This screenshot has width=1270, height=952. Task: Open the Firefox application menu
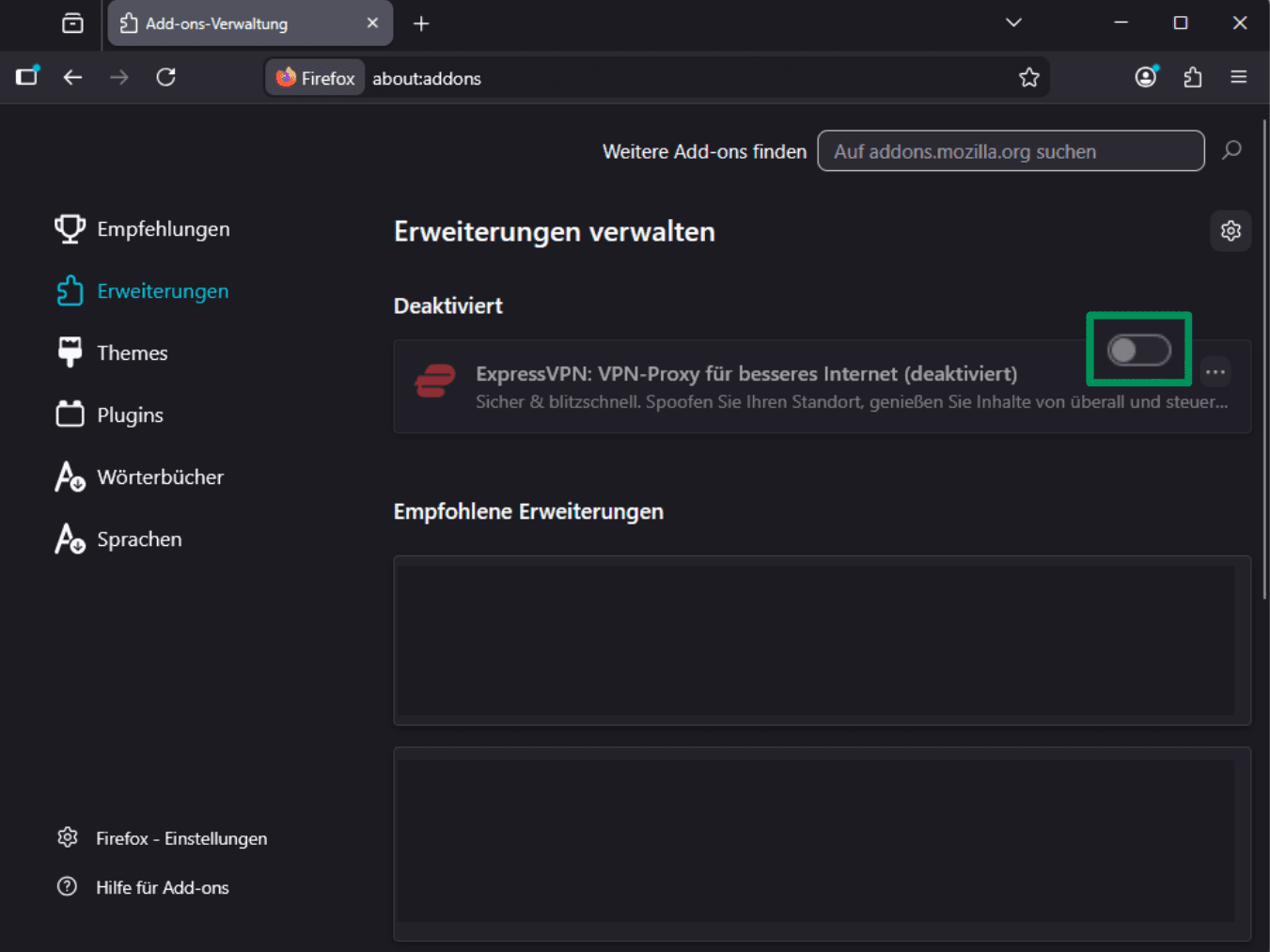[x=1238, y=77]
